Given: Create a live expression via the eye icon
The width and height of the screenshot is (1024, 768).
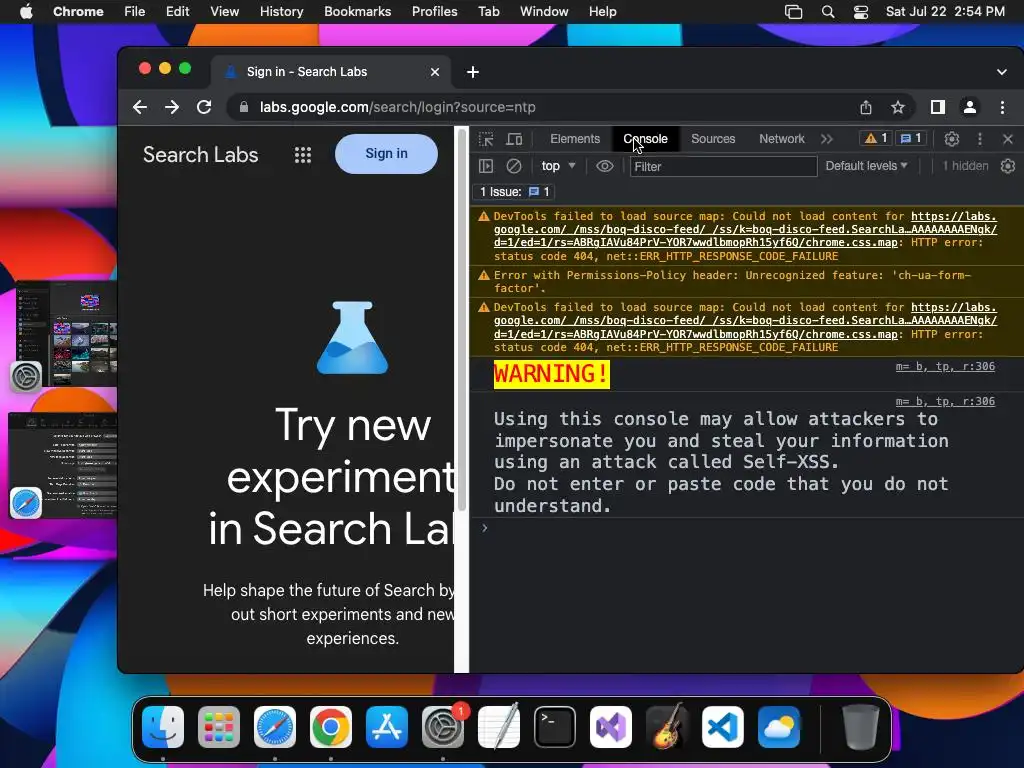Looking at the screenshot, I should pyautogui.click(x=605, y=166).
